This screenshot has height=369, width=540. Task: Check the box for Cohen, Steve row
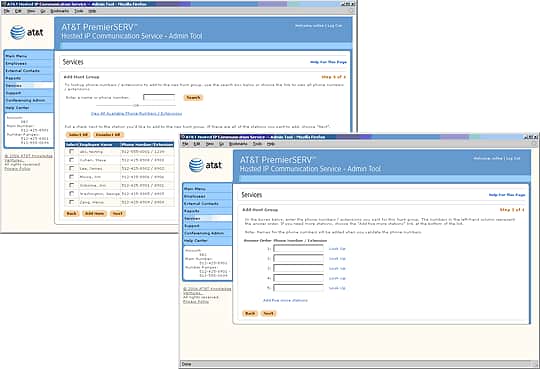coord(71,160)
